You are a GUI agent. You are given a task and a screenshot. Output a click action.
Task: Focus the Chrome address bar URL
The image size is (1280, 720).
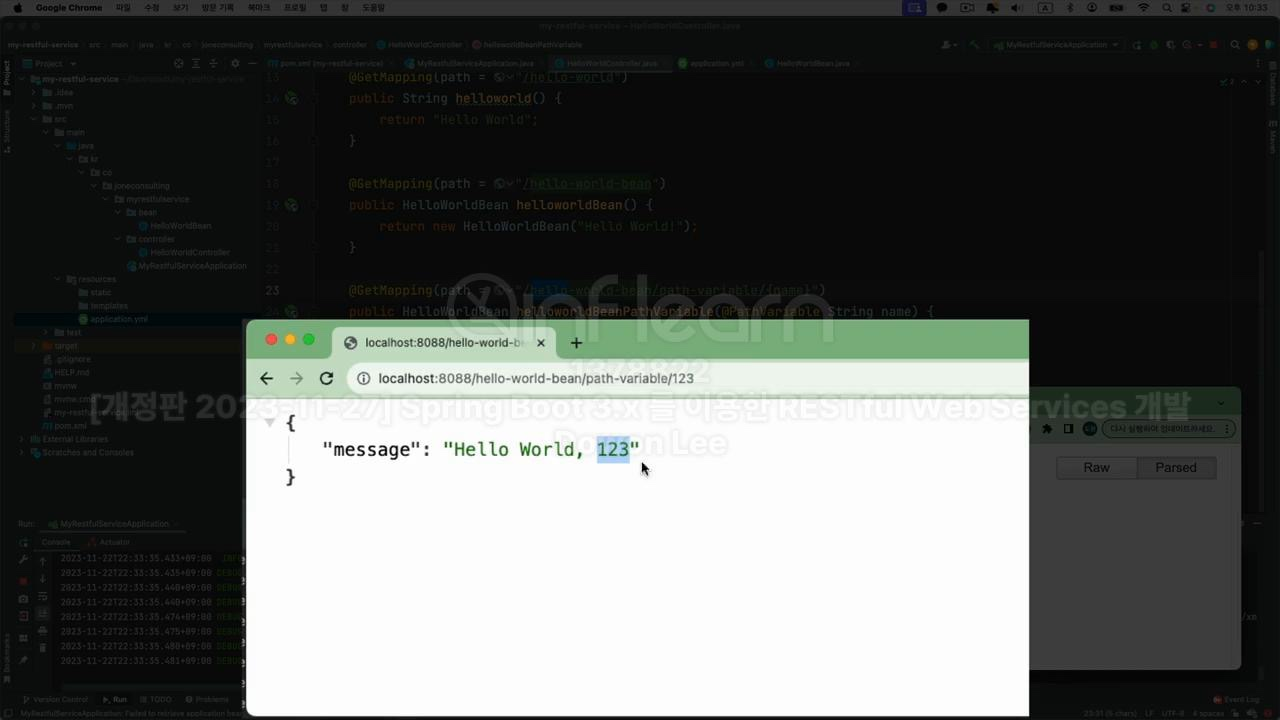coord(536,378)
